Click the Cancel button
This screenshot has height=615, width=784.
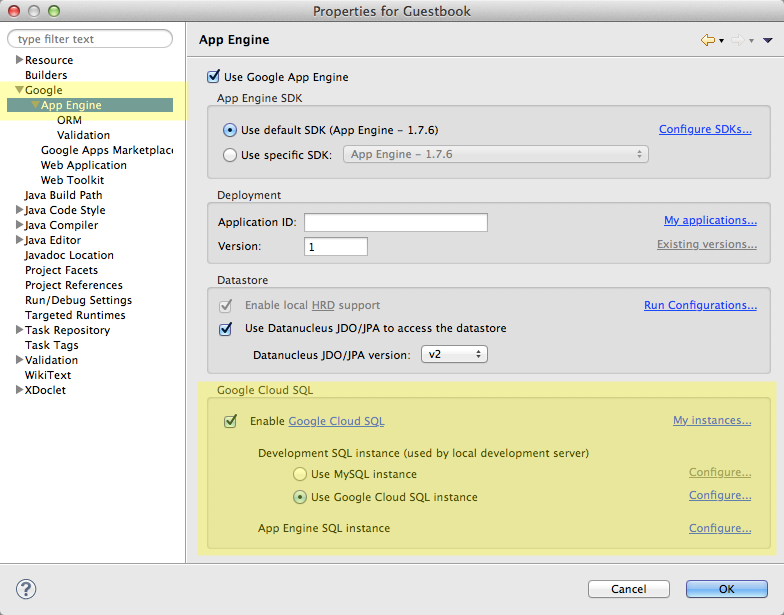tap(628, 589)
